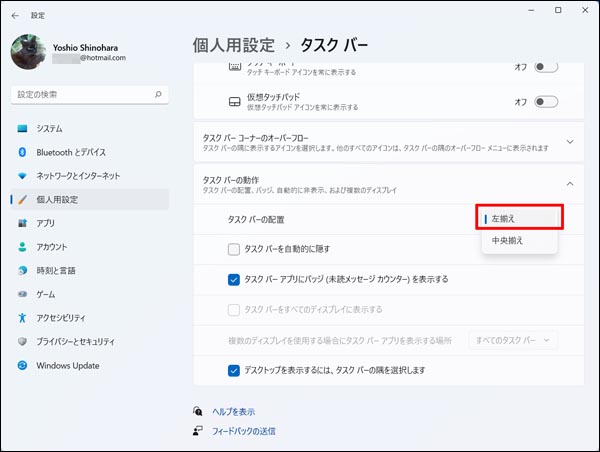Open Windows Update icon in sidebar
600x452 pixels.
22,366
